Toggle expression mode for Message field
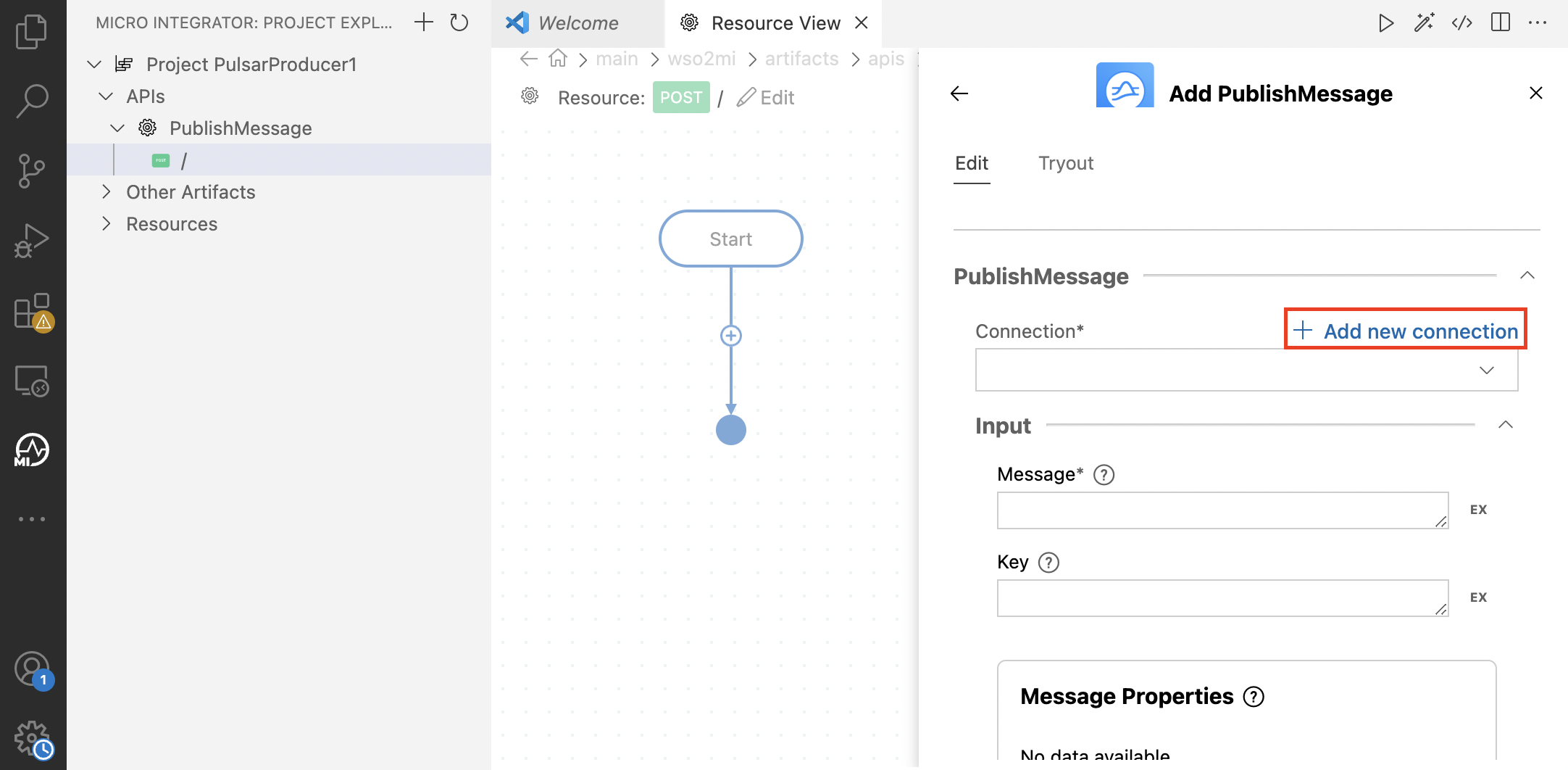 pyautogui.click(x=1479, y=510)
